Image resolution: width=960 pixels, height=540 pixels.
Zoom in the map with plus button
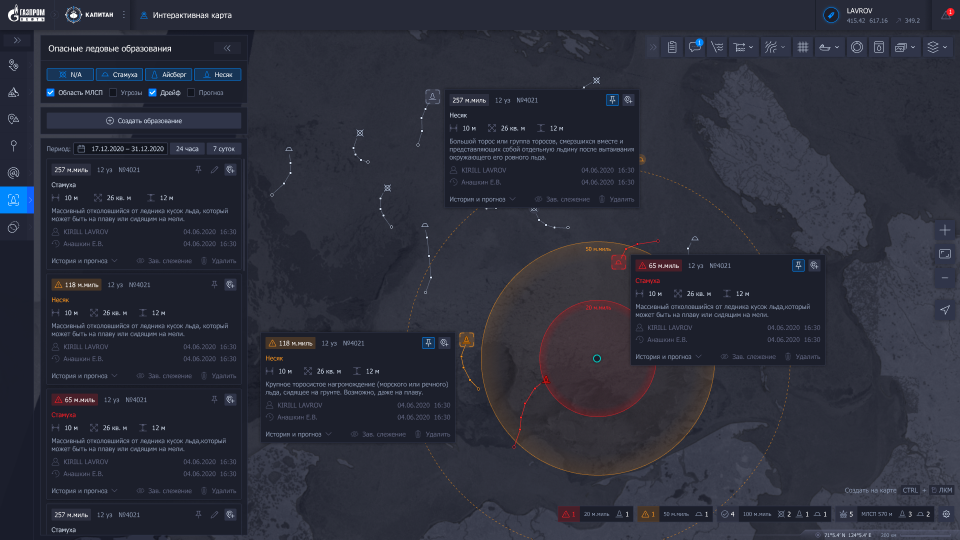tap(945, 230)
